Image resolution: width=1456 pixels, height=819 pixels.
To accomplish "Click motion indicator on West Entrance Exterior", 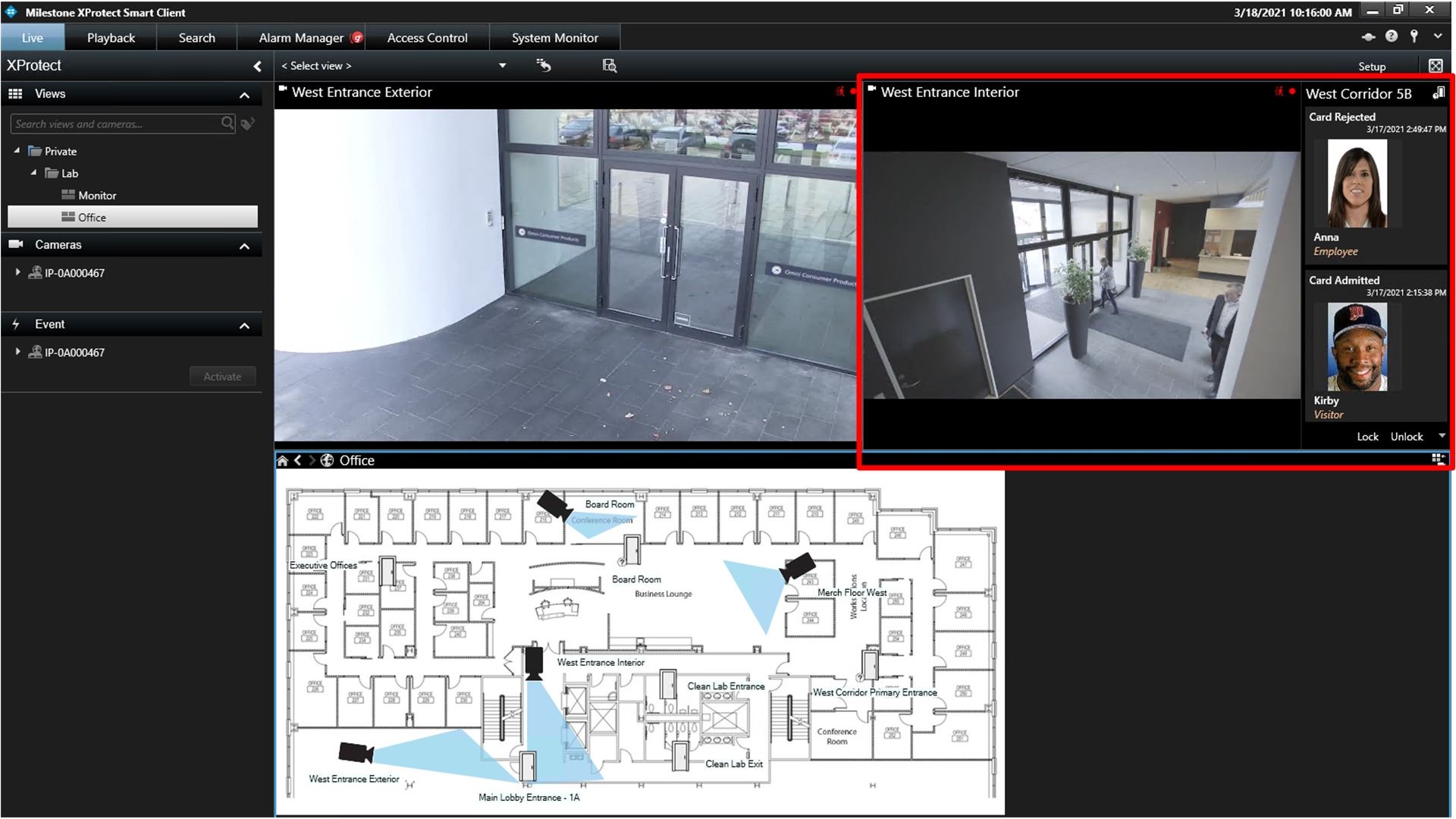I will tap(840, 91).
